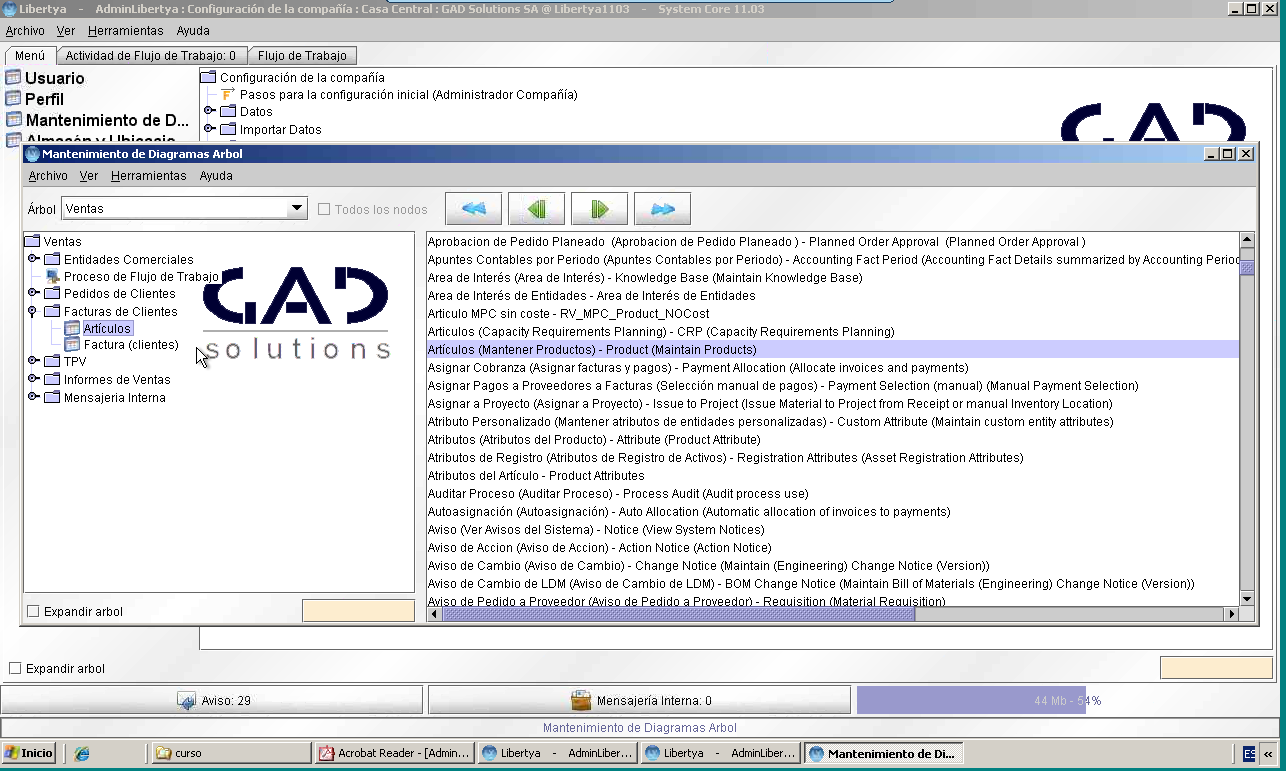Expand the Mensajeria Interna node
This screenshot has width=1286, height=771.
click(x=33, y=397)
